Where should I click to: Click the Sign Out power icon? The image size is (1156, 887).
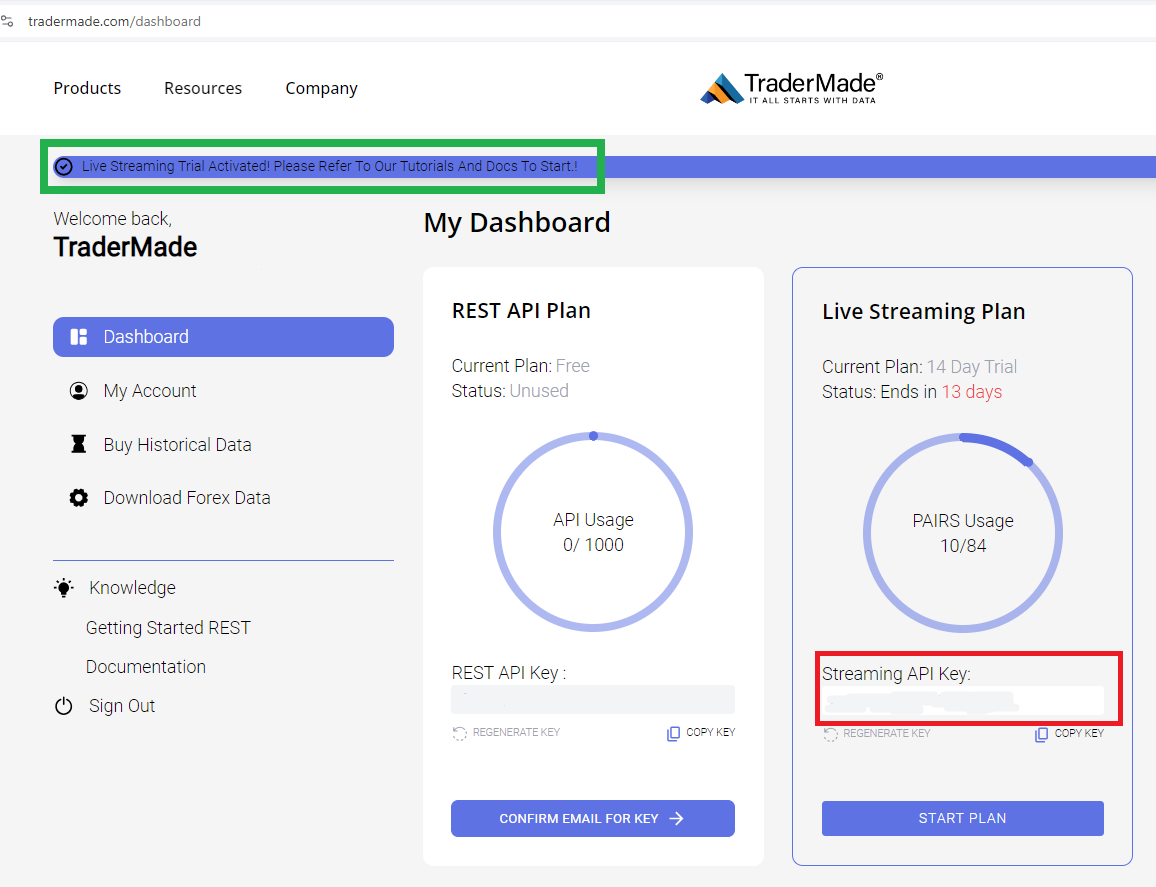(x=64, y=706)
